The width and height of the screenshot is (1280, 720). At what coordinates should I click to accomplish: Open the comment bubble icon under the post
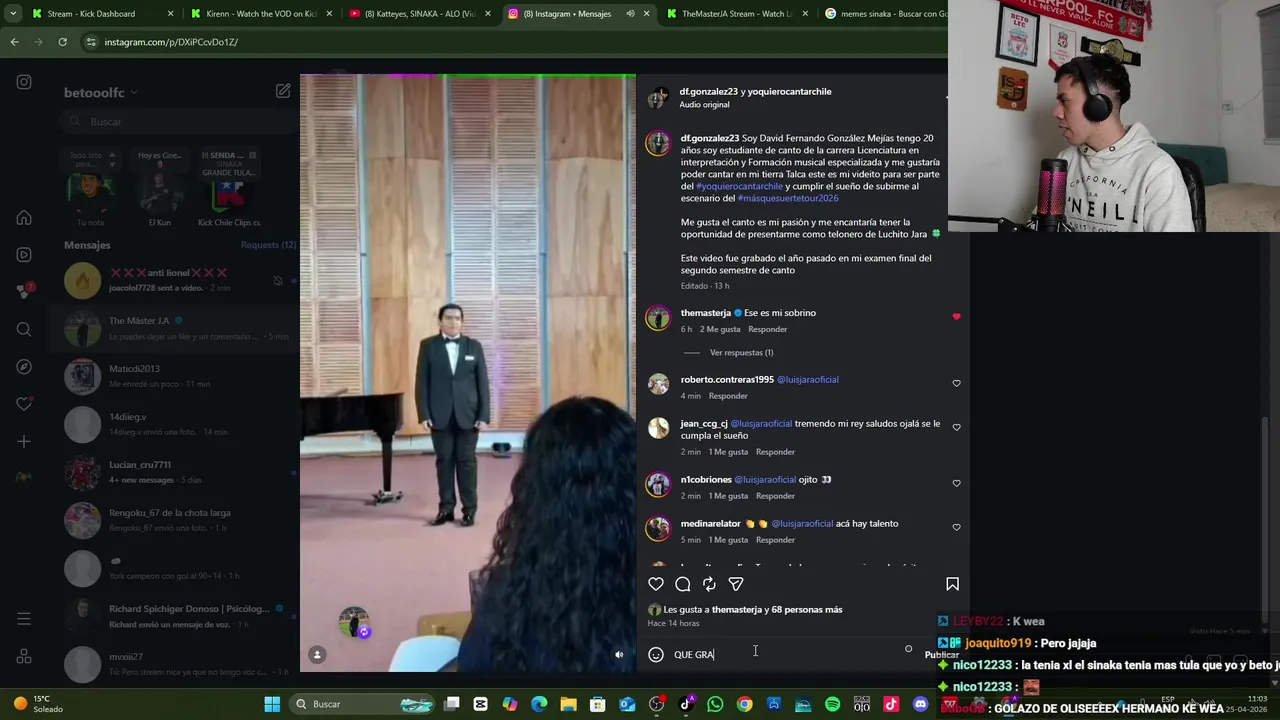pyautogui.click(x=683, y=584)
